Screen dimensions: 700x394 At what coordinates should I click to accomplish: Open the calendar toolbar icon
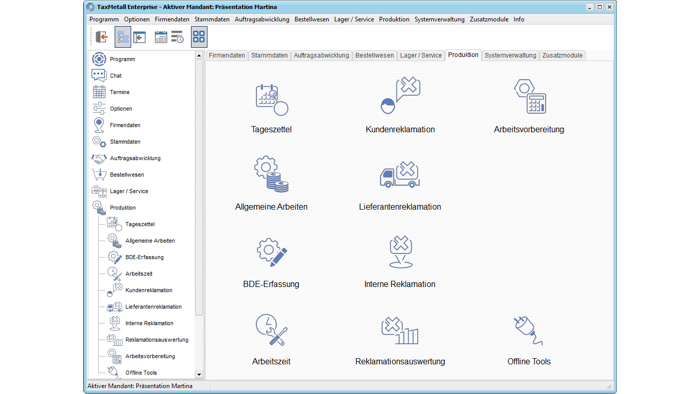pyautogui.click(x=161, y=37)
